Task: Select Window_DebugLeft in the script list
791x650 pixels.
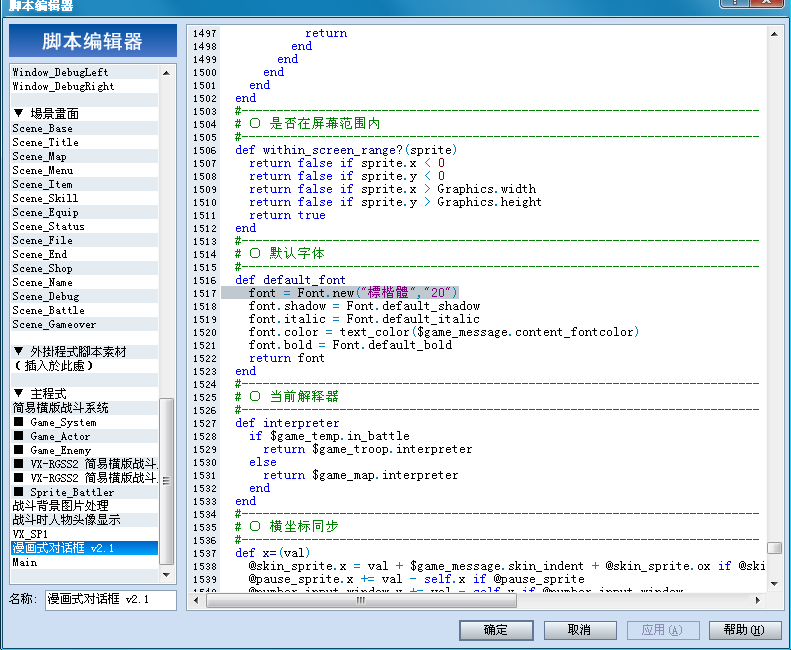Action: click(x=85, y=72)
